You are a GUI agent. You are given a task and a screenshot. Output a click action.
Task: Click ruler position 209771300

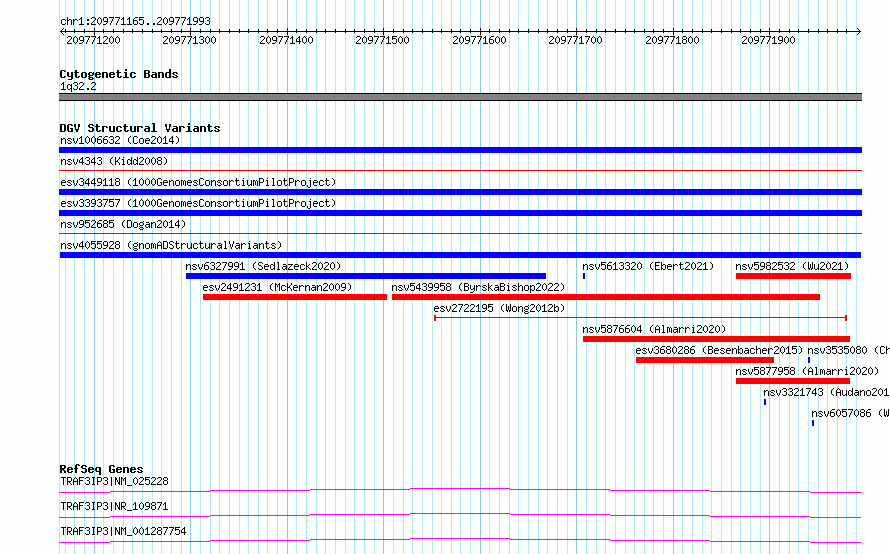point(190,40)
